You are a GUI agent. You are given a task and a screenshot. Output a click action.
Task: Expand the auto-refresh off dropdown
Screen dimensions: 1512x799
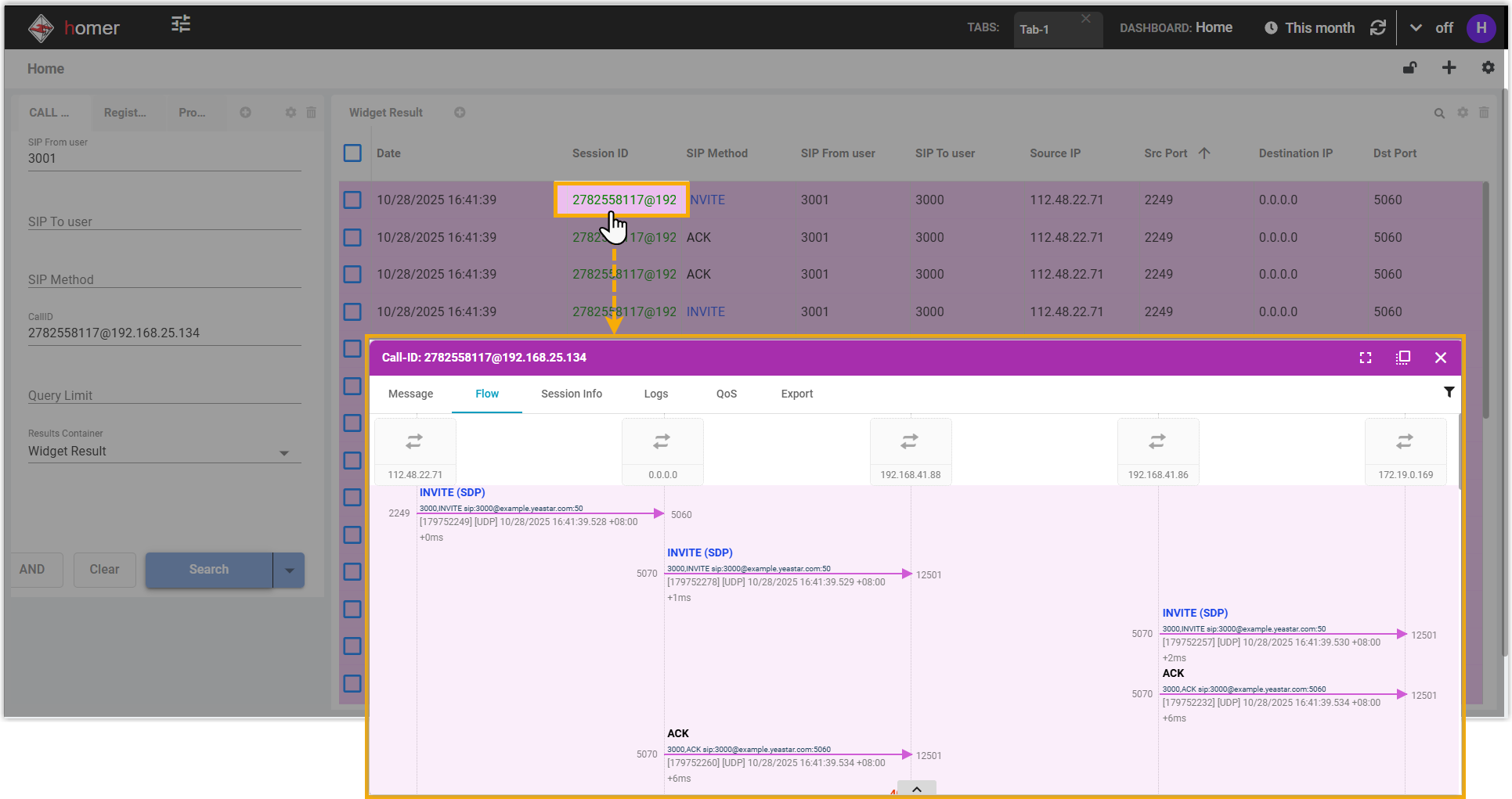tap(1416, 28)
